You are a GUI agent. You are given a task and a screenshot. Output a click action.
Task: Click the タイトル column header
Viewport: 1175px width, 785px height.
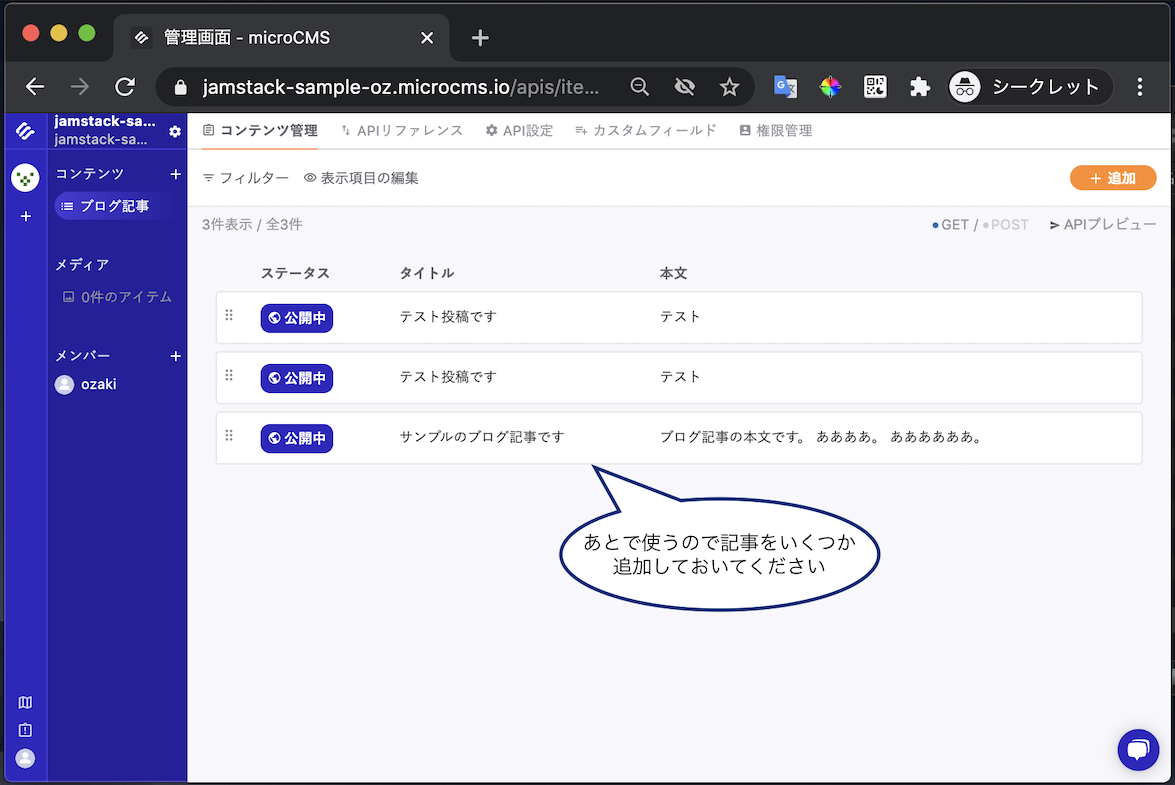click(426, 273)
